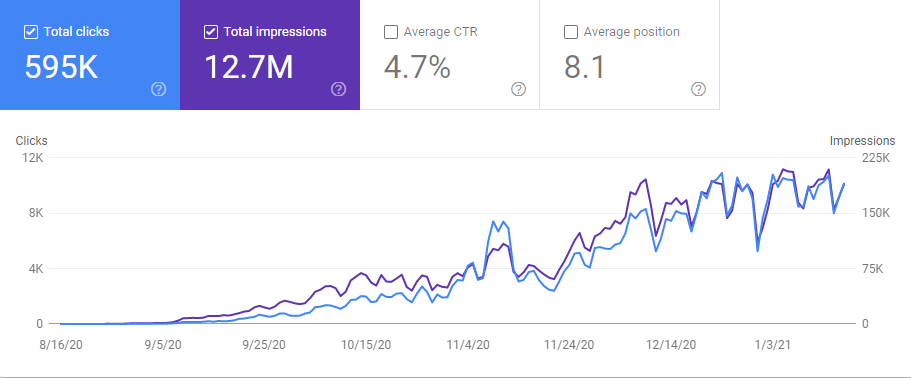Image resolution: width=911 pixels, height=378 pixels.
Task: Uncheck the Total clicks checkbox
Action: click(31, 32)
